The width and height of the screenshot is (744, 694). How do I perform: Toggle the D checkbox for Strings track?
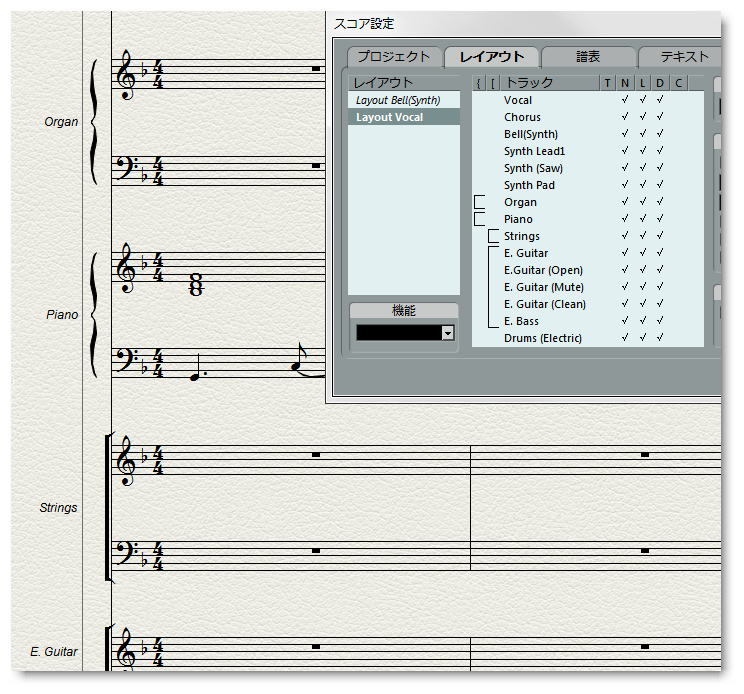tap(660, 236)
